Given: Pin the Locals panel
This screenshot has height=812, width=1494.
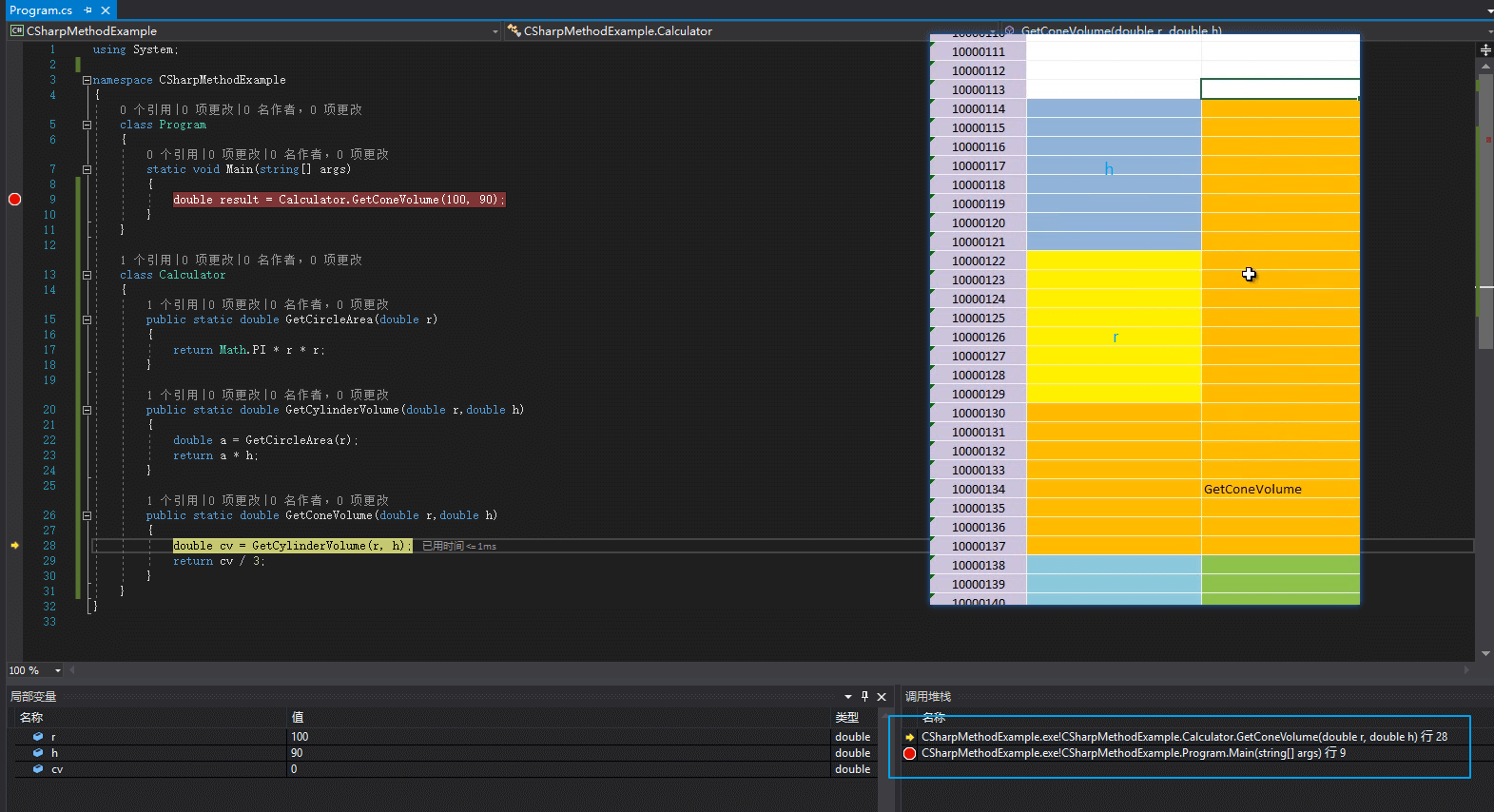Looking at the screenshot, I should (x=864, y=697).
